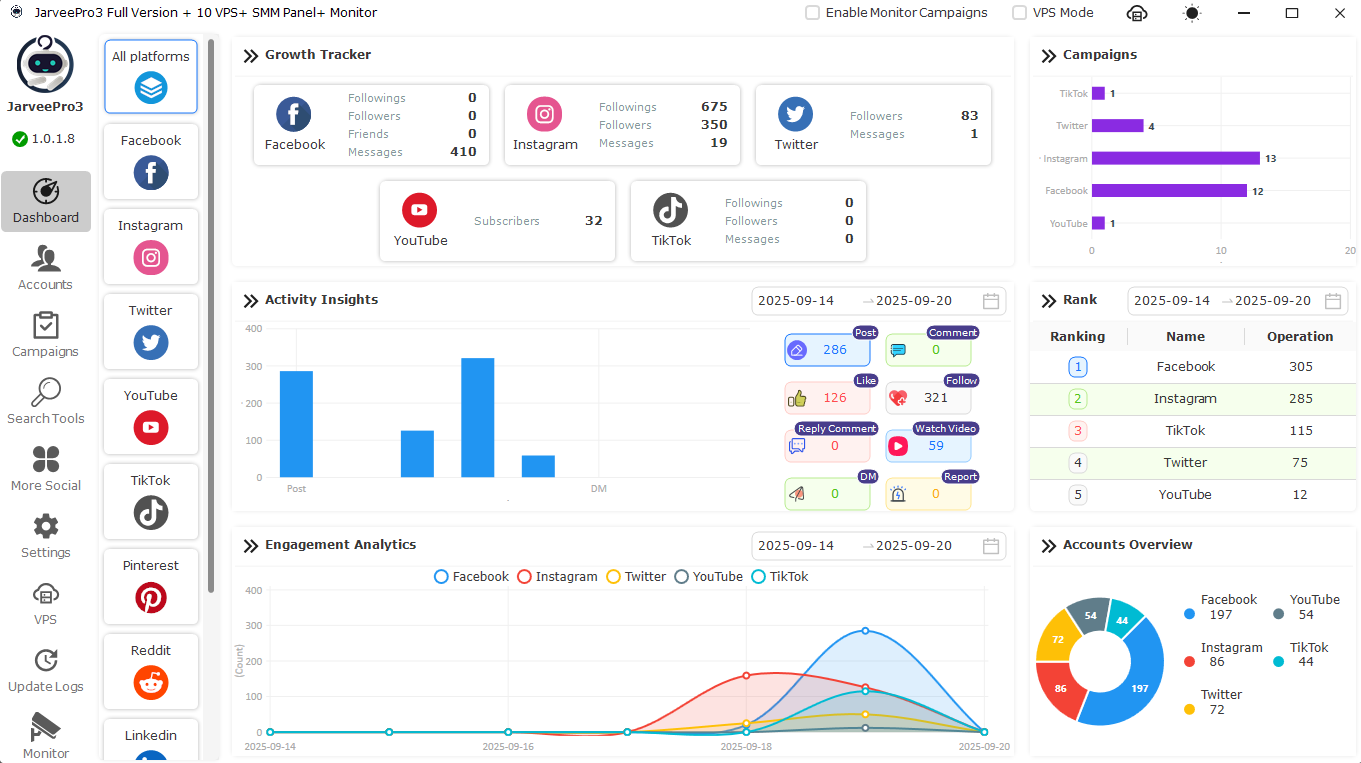The width and height of the screenshot is (1361, 763).
Task: Enable the VPS Mode checkbox
Action: pyautogui.click(x=1020, y=13)
